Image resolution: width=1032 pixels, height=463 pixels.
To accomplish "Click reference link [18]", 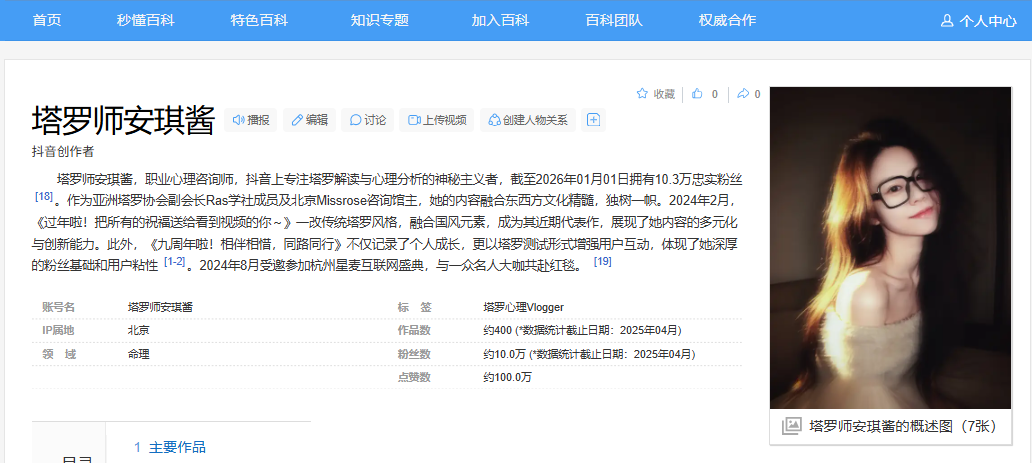I will point(43,196).
